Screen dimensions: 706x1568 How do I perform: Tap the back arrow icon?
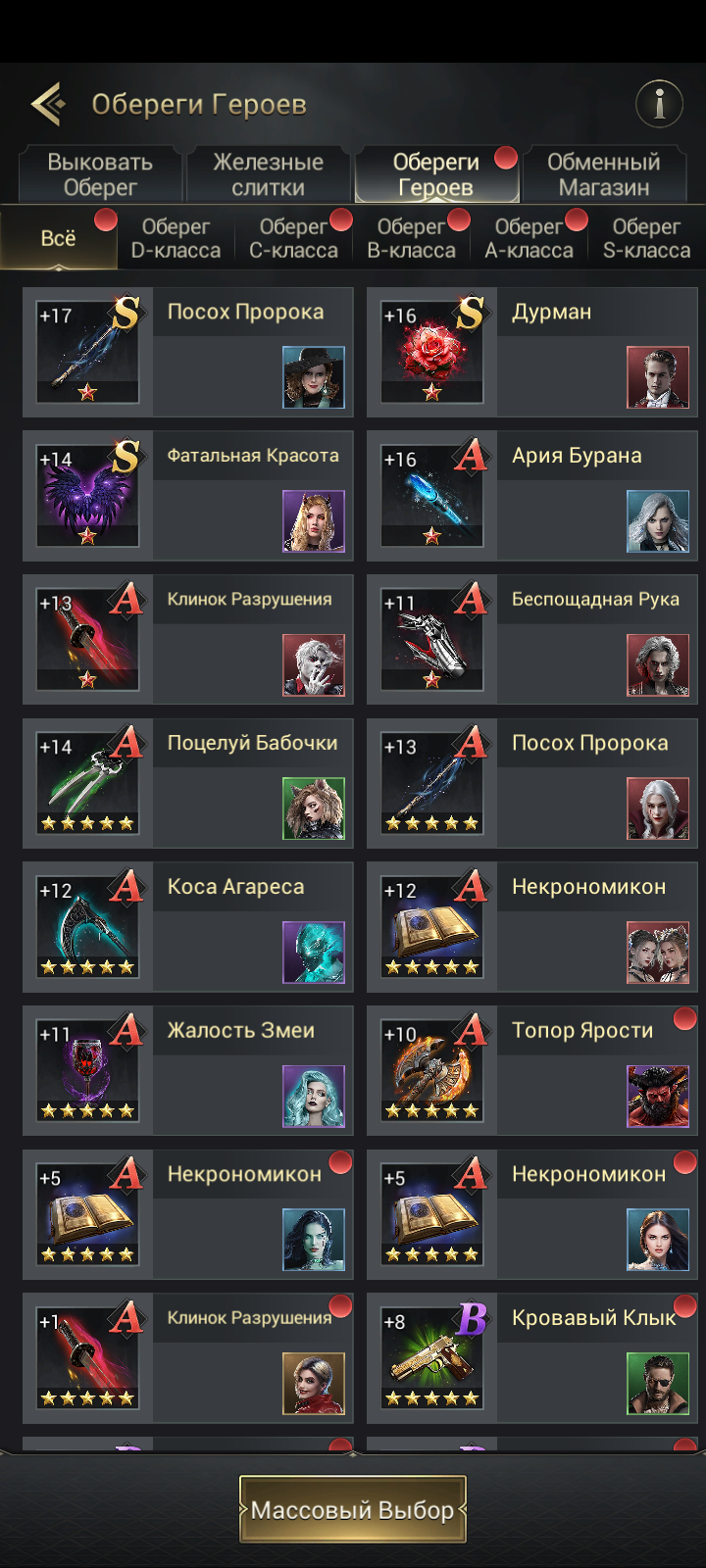[48, 103]
